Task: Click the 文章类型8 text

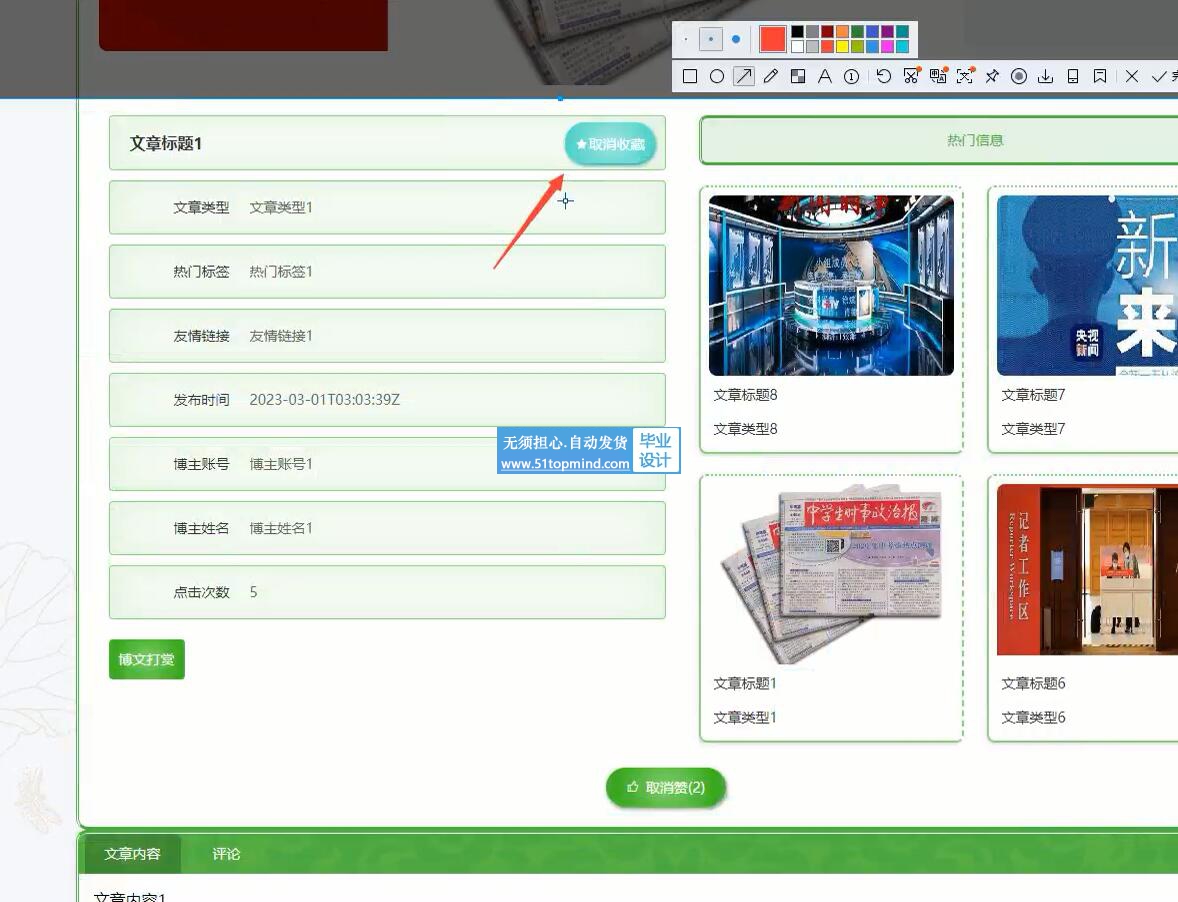Action: tap(745, 429)
